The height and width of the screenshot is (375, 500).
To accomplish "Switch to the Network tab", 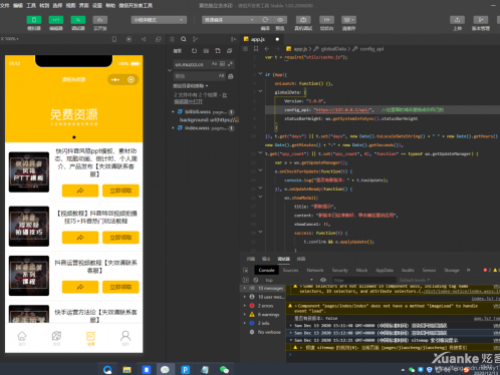I will pos(315,270).
